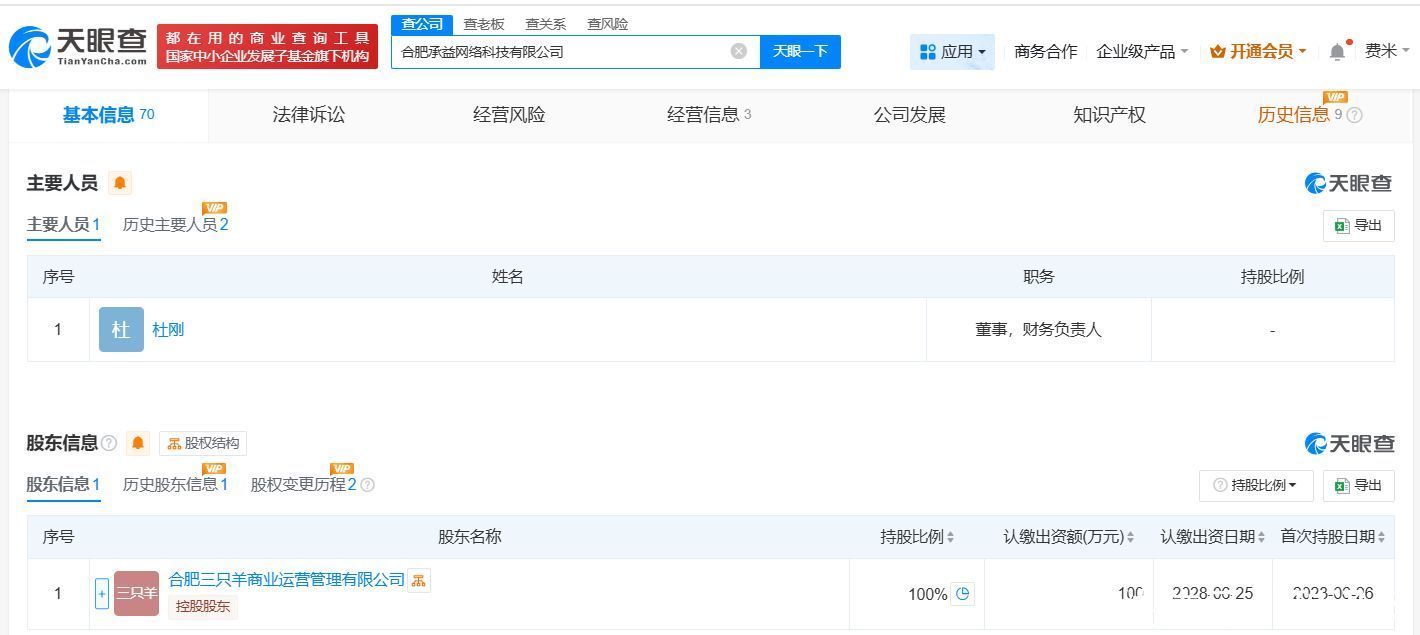Click the bell icon beside 主要人员 heading
This screenshot has width=1420, height=635.
pos(119,183)
